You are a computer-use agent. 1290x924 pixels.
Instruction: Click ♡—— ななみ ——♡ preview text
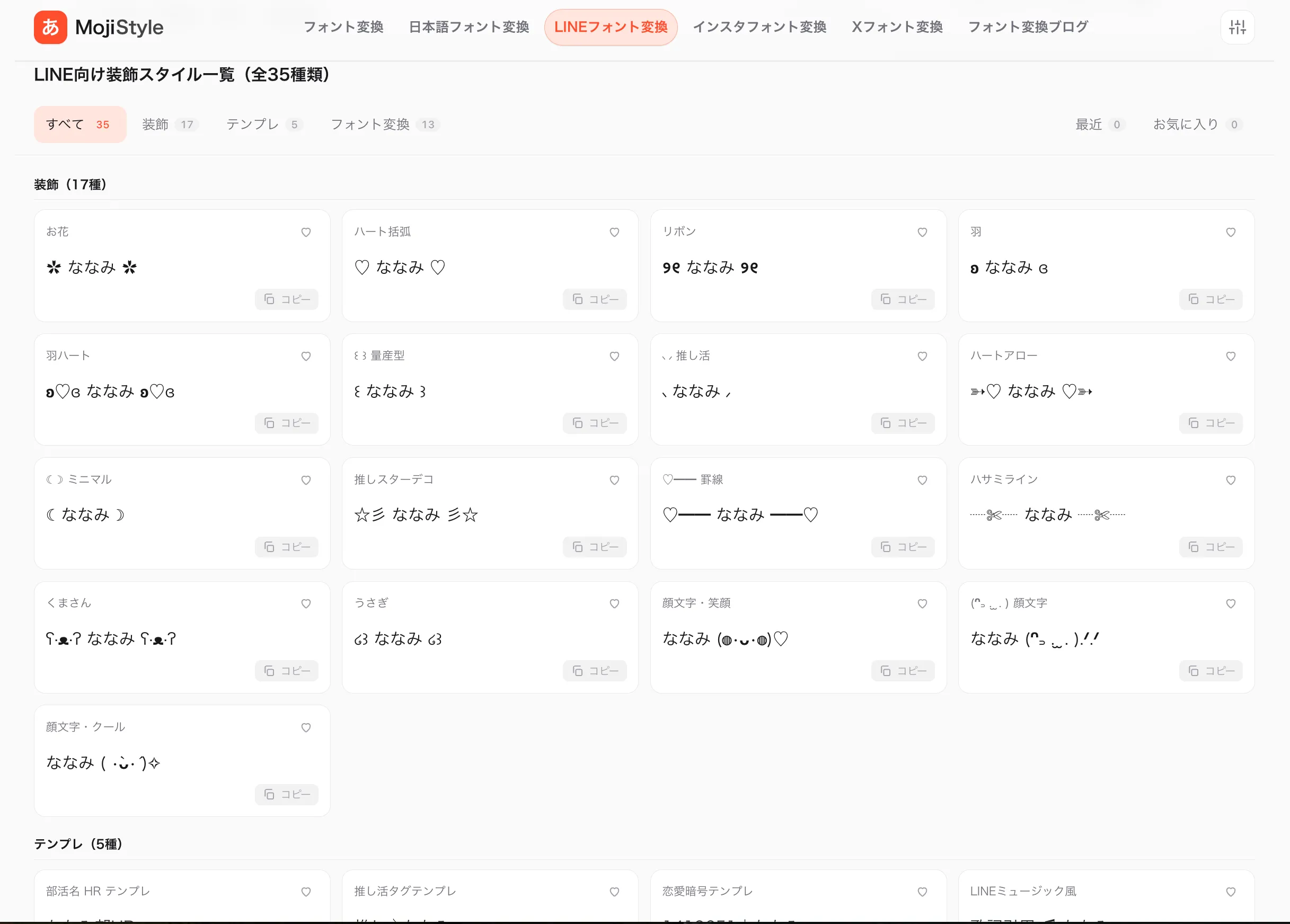click(x=740, y=514)
